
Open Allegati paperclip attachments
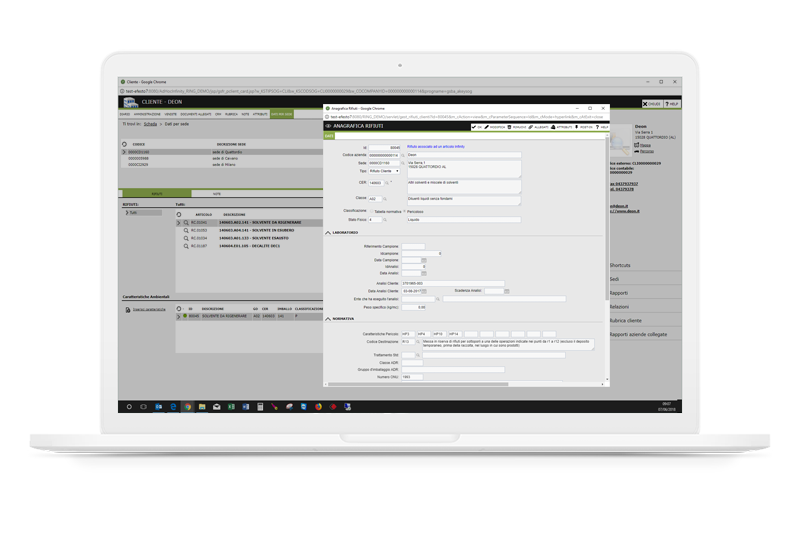(x=532, y=127)
